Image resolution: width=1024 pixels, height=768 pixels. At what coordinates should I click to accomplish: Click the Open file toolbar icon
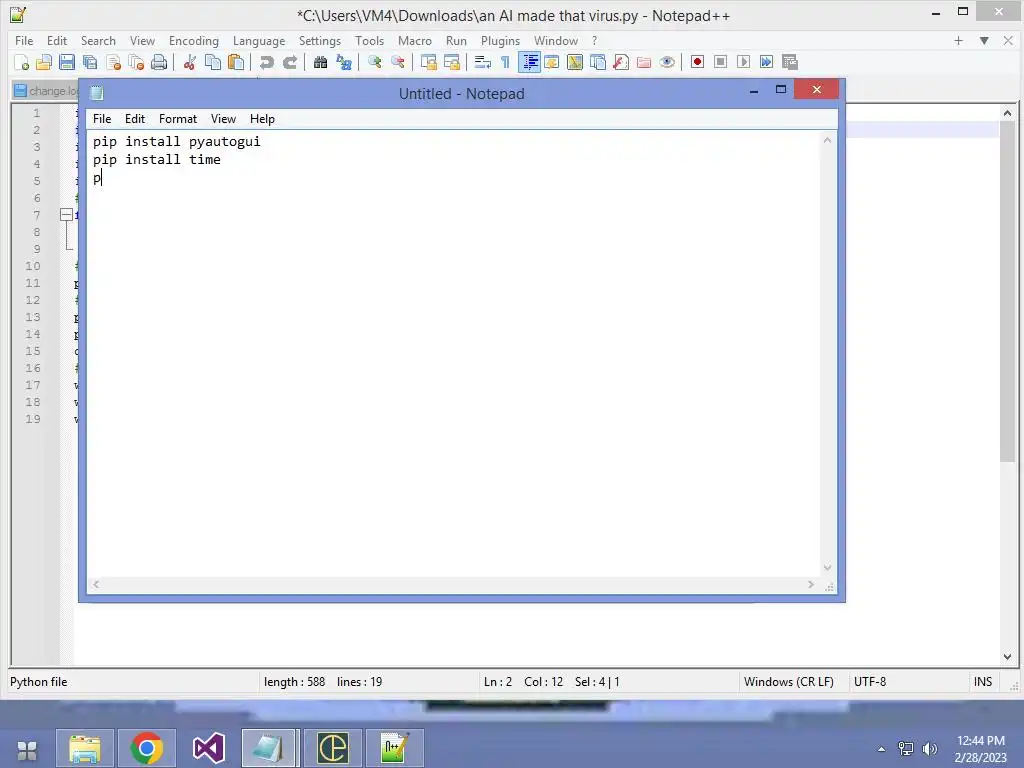coord(44,62)
